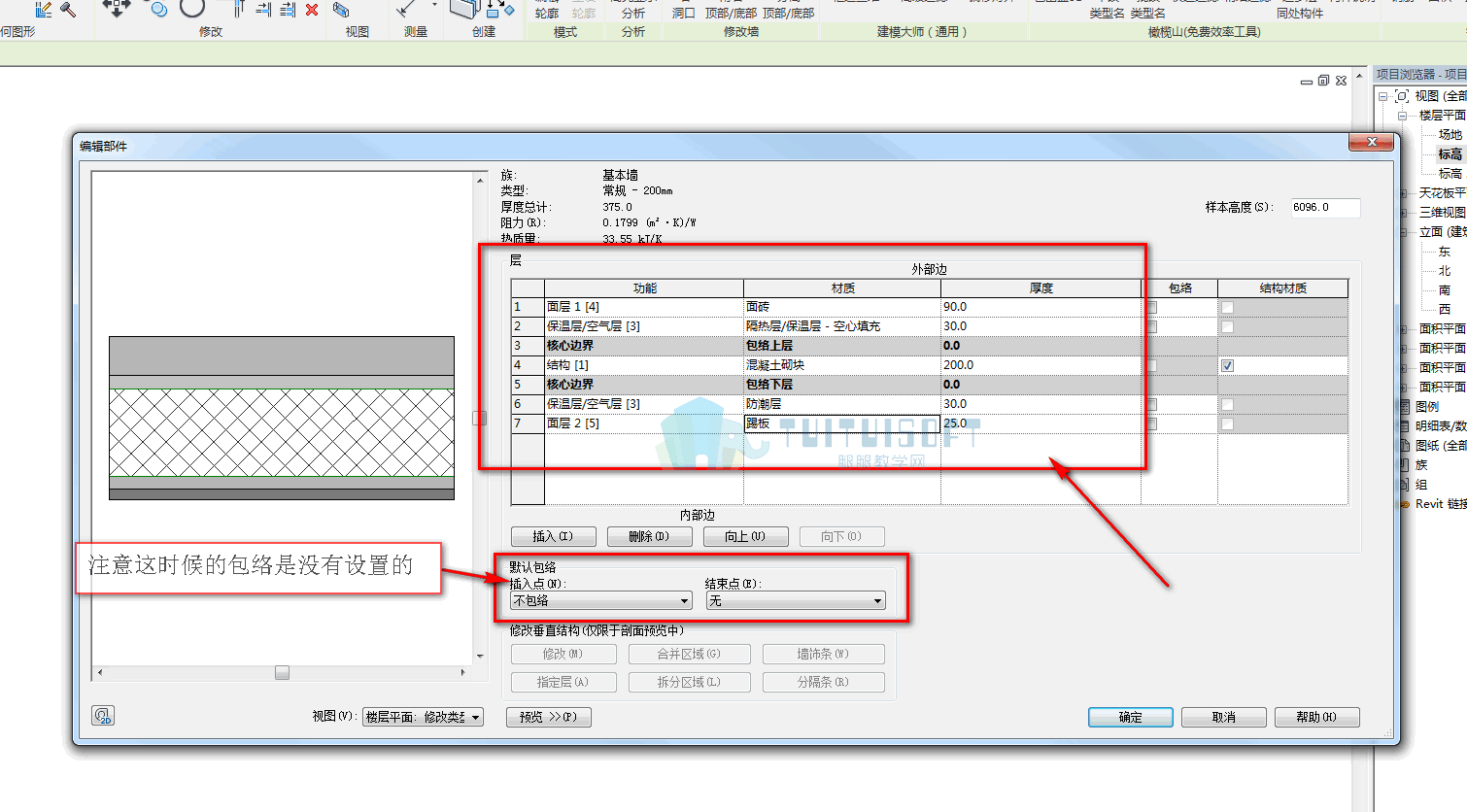
Task: Close the 编辑部件 dialog
Action: tap(1371, 142)
